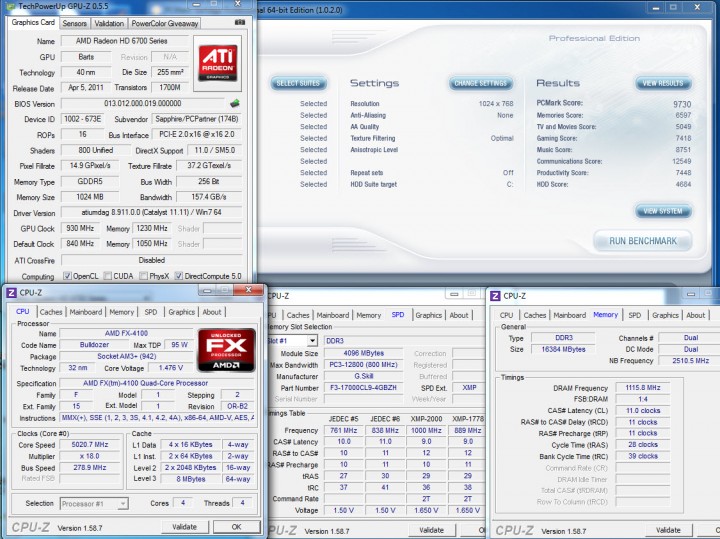Open the Mainboard tab in the CPU-Z Memory window
The image size is (720, 539).
coord(569,315)
